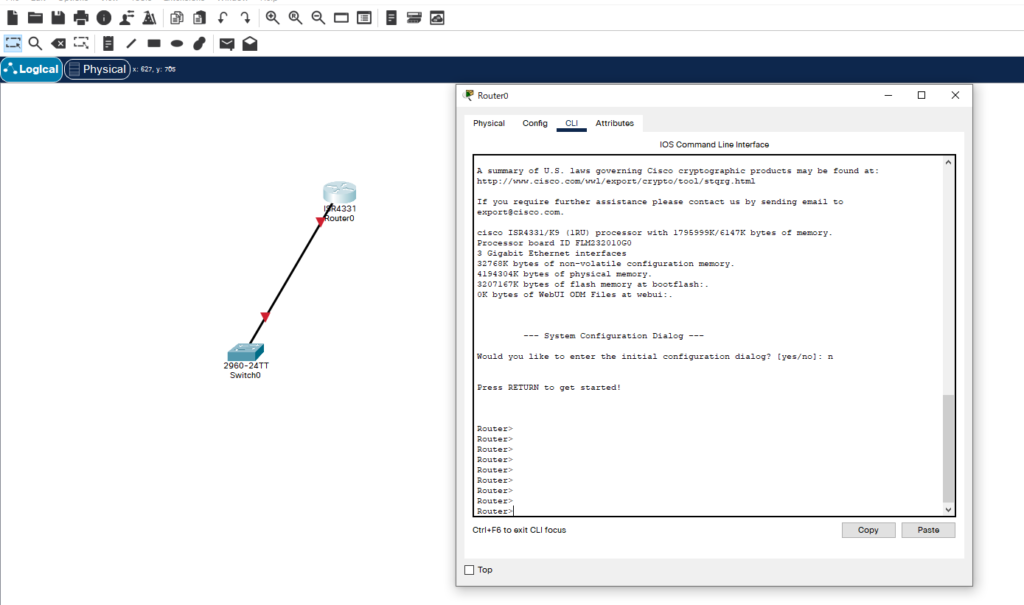Screen dimensions: 1024x605
Task: Print the workspace with the printer icon
Action: pyautogui.click(x=81, y=18)
